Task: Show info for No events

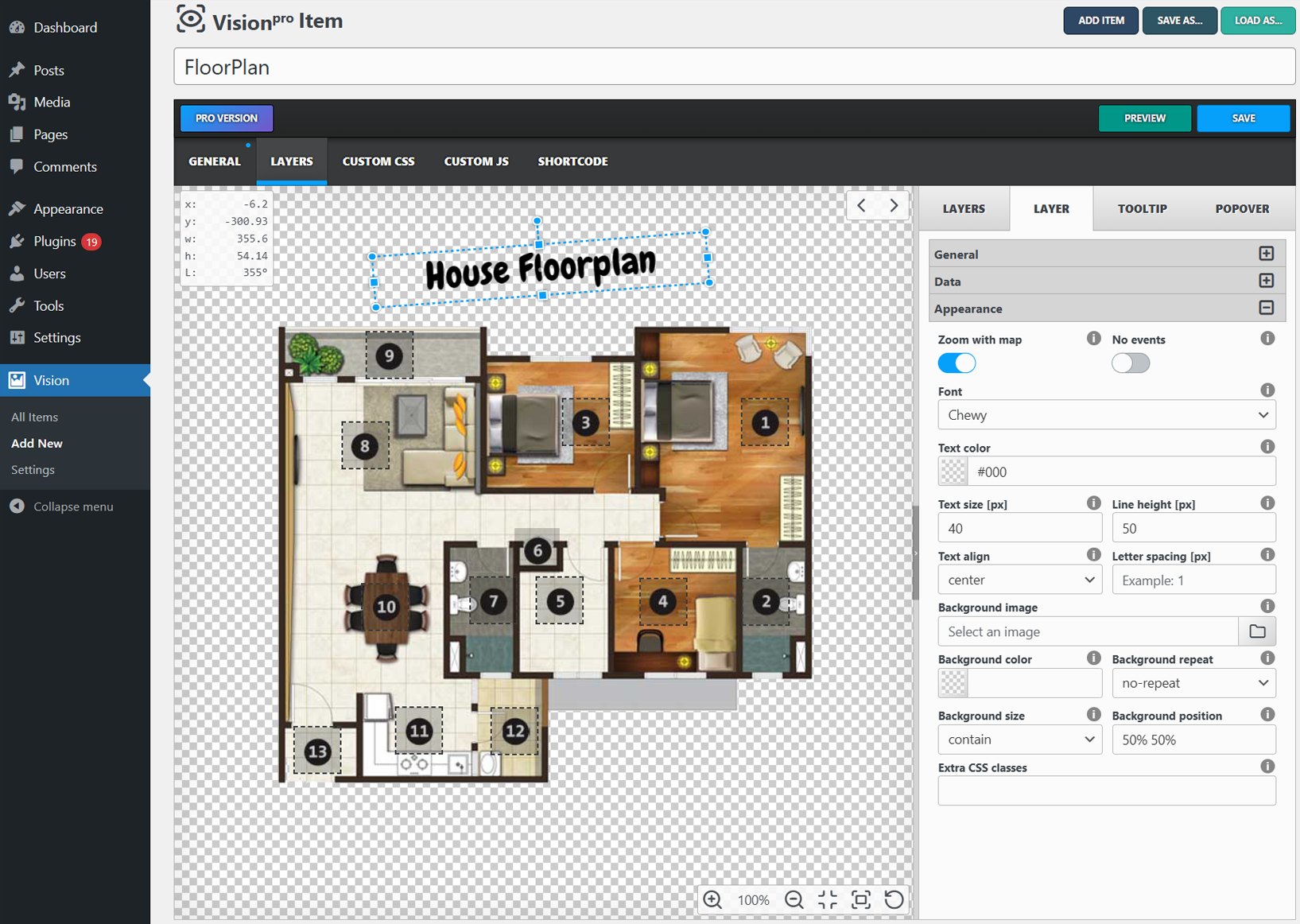Action: coord(1267,339)
